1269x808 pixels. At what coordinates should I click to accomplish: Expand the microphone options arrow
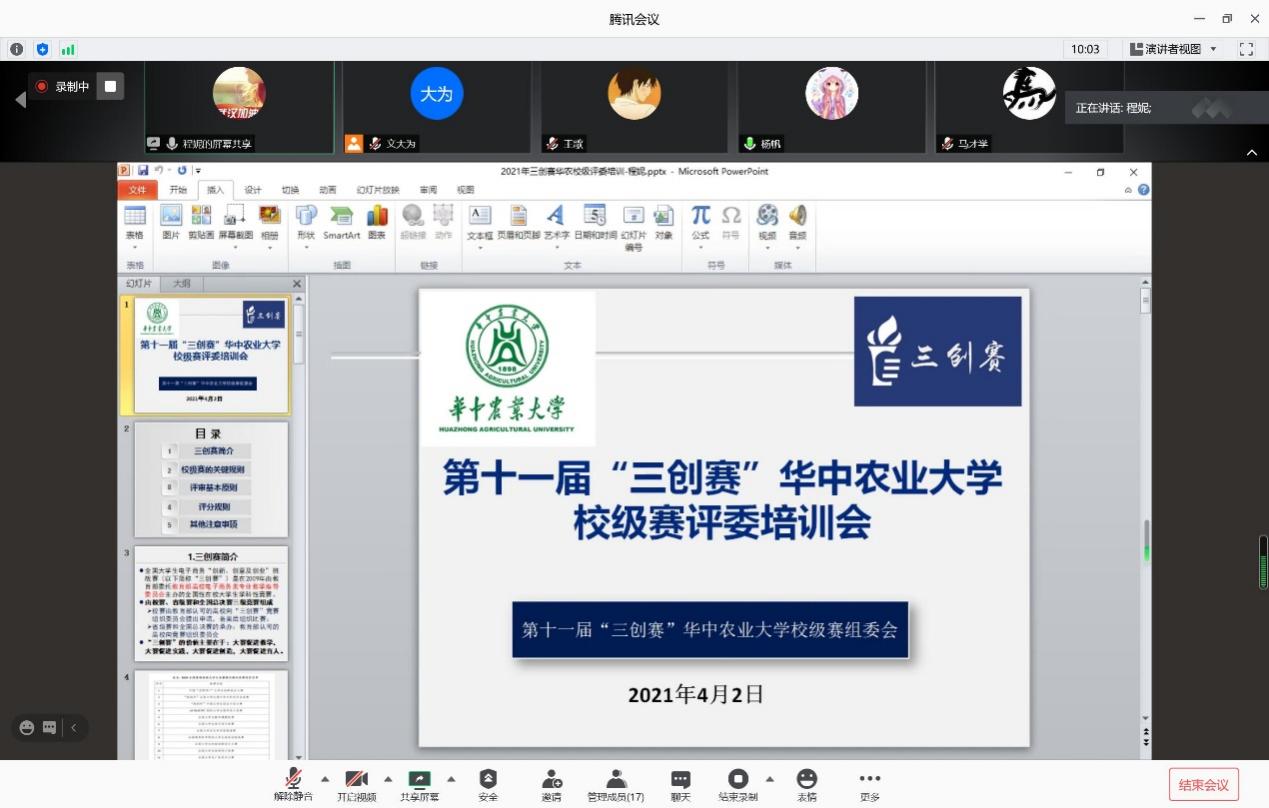click(324, 779)
